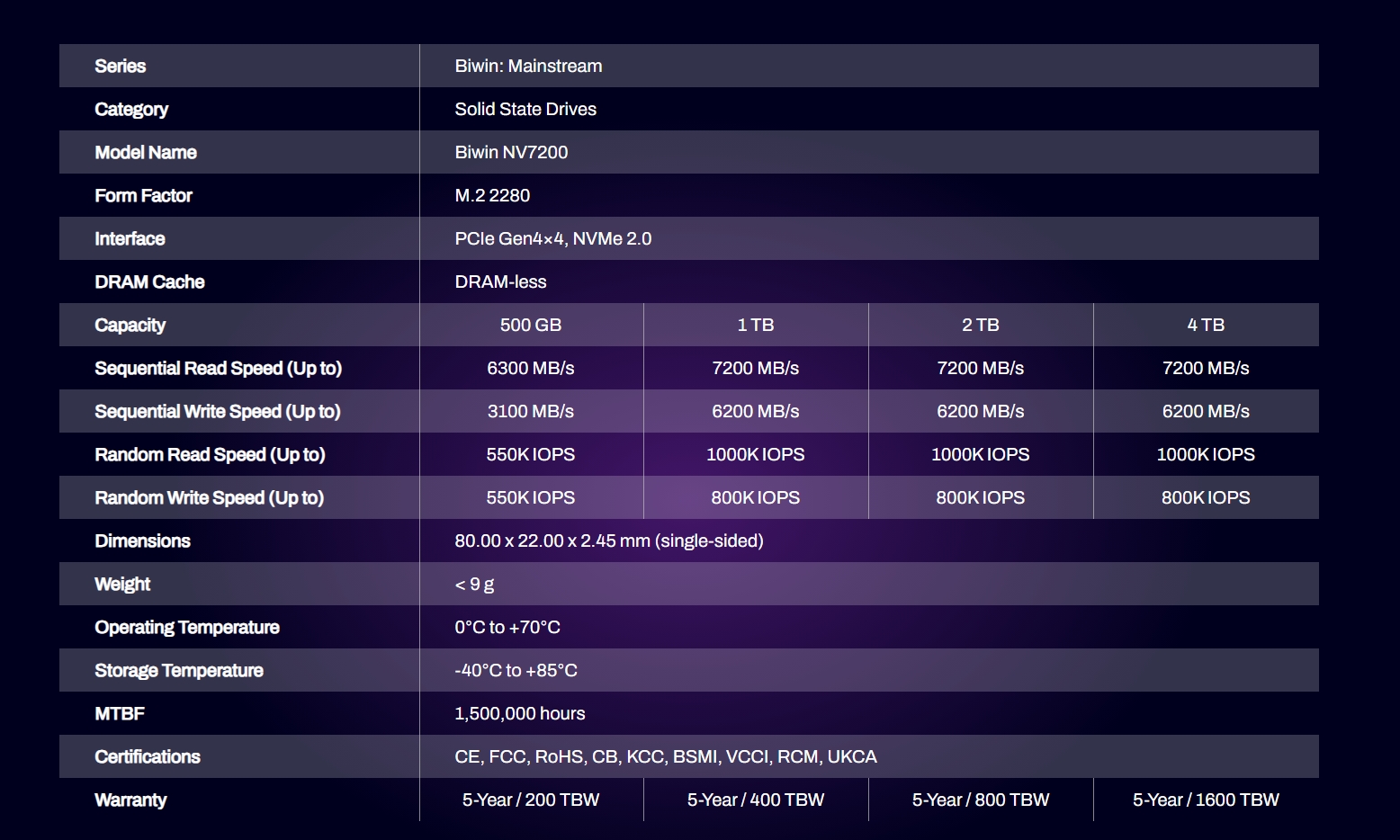Click the "Sequential Read Speed (Up to)" label
Viewport: 1400px width, 840px height.
[218, 368]
